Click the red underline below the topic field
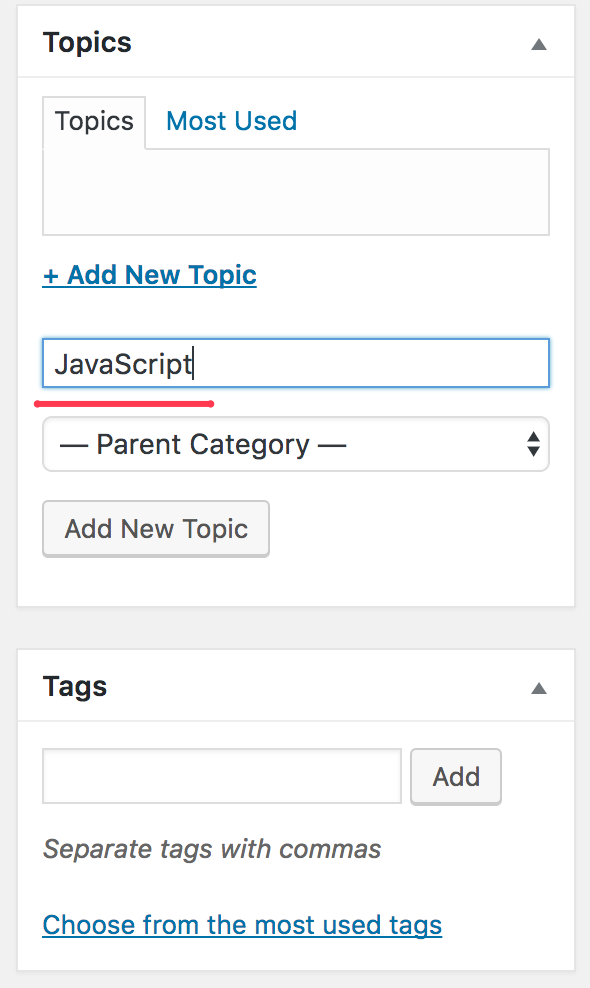 pos(124,404)
